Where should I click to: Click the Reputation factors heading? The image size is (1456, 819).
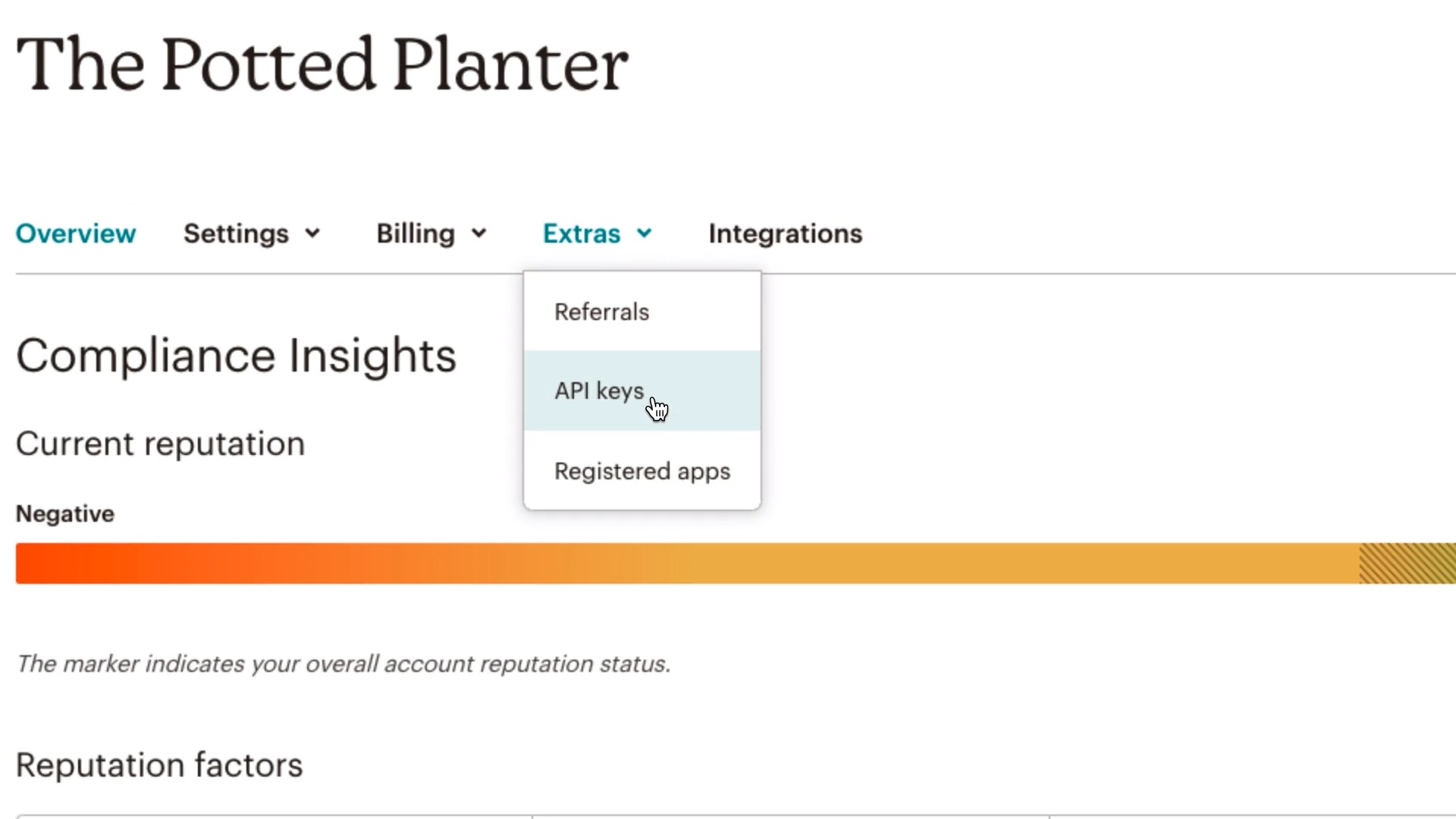click(x=159, y=765)
